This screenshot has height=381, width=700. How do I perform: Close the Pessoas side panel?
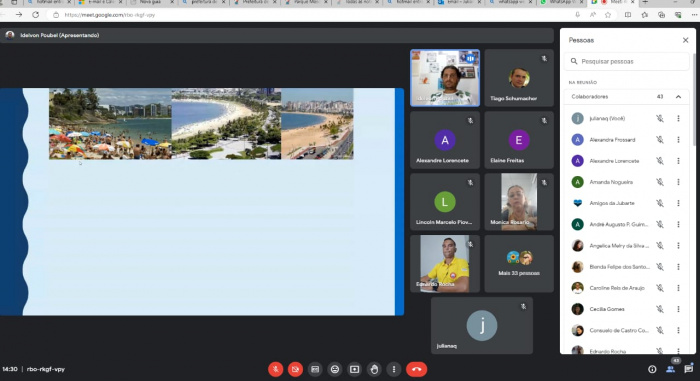[x=685, y=40]
